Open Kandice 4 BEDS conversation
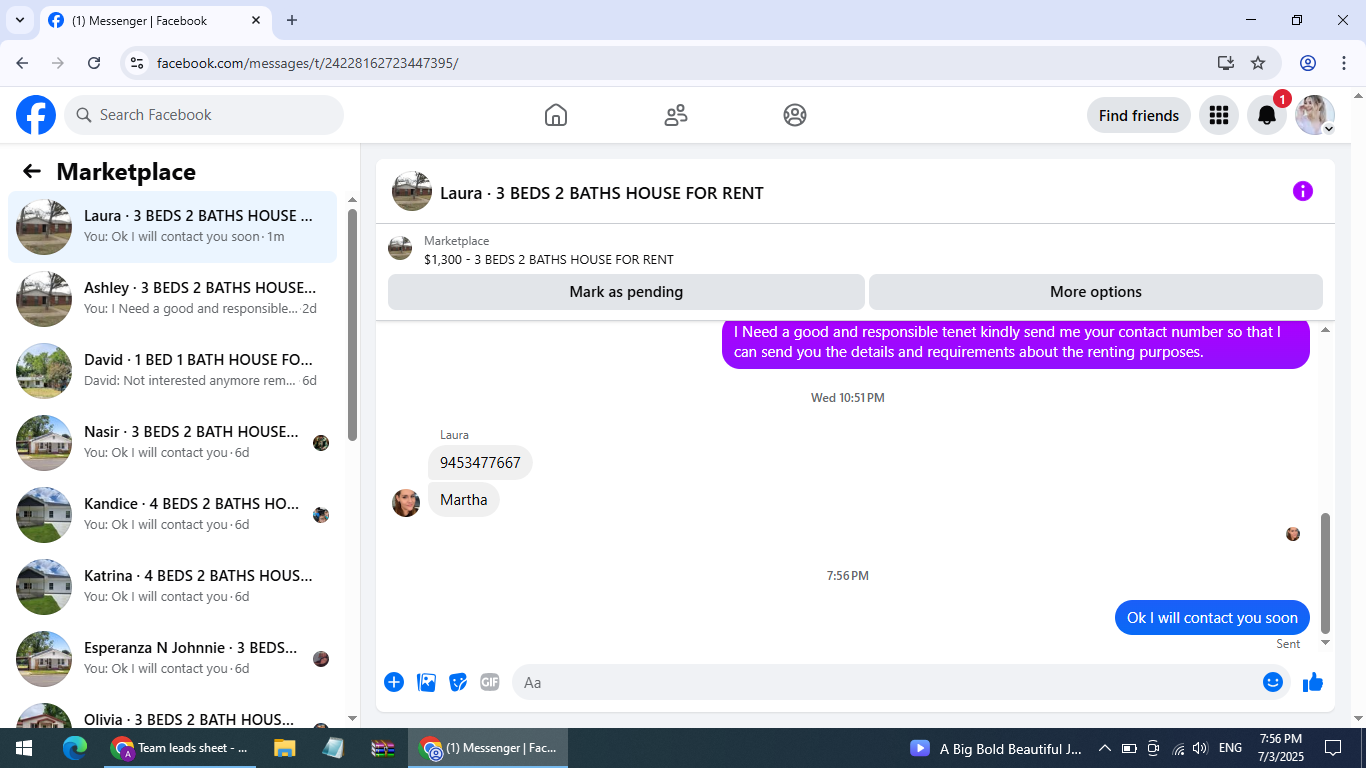The height and width of the screenshot is (768, 1366). (173, 515)
